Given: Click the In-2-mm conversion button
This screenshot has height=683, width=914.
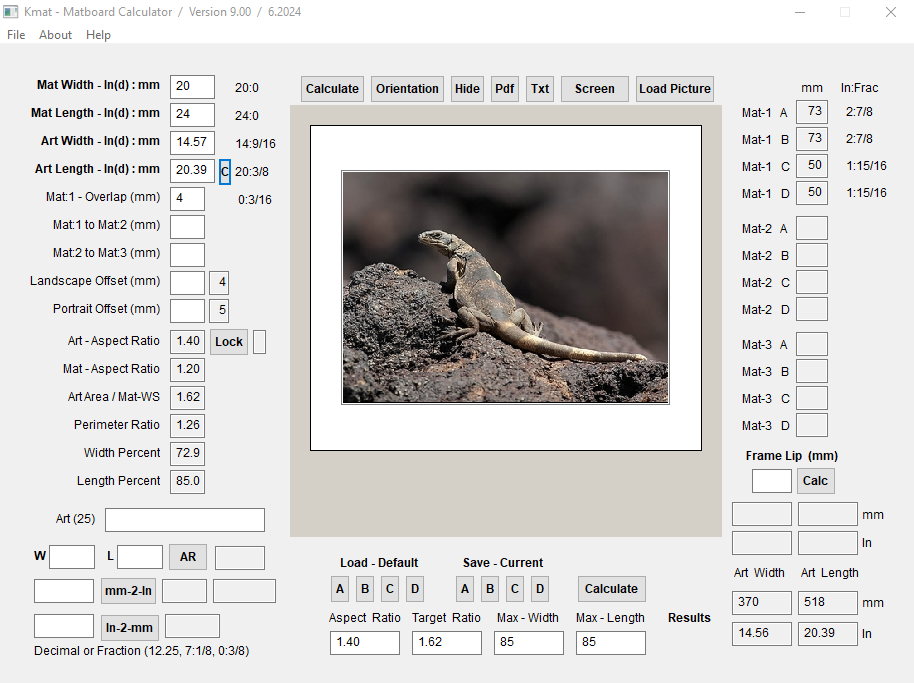Looking at the screenshot, I should point(128,628).
